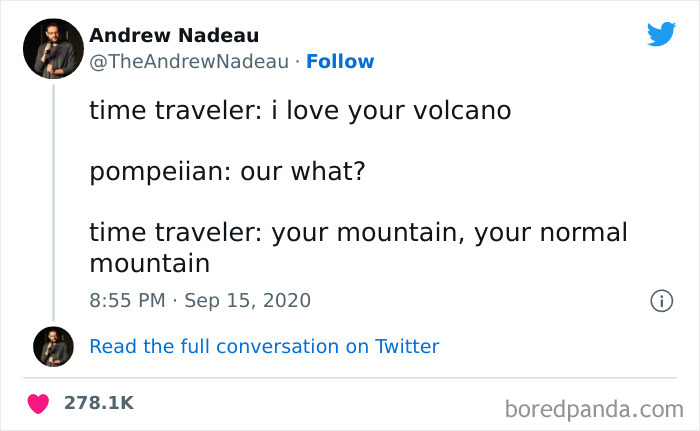
Task: Visit the @TheAndrewNadeau handle
Action: point(189,62)
